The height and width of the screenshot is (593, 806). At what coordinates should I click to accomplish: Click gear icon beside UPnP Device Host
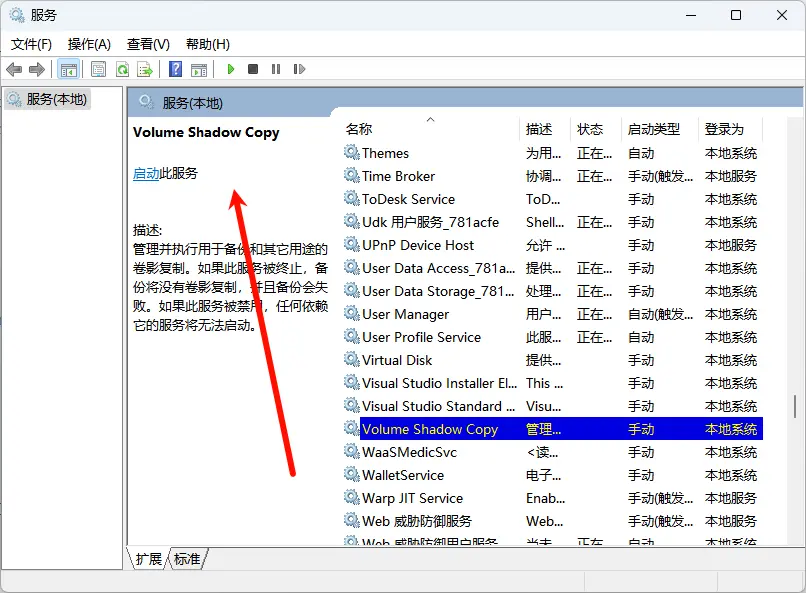click(352, 244)
